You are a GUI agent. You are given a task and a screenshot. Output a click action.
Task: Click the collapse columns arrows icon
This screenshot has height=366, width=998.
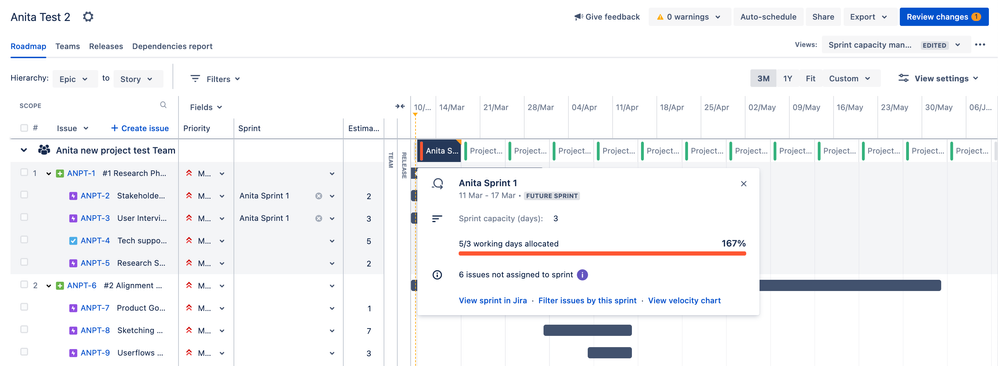[x=400, y=106]
